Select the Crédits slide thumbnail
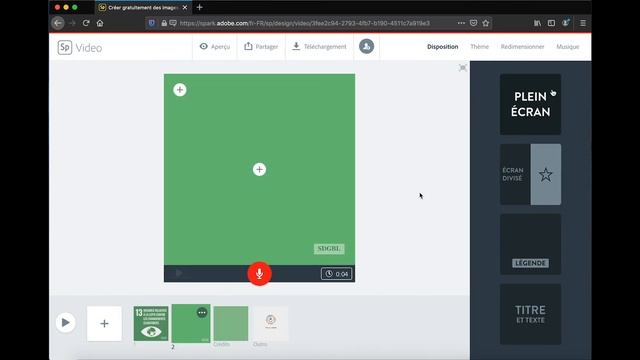This screenshot has width=640, height=360. pyautogui.click(x=231, y=323)
